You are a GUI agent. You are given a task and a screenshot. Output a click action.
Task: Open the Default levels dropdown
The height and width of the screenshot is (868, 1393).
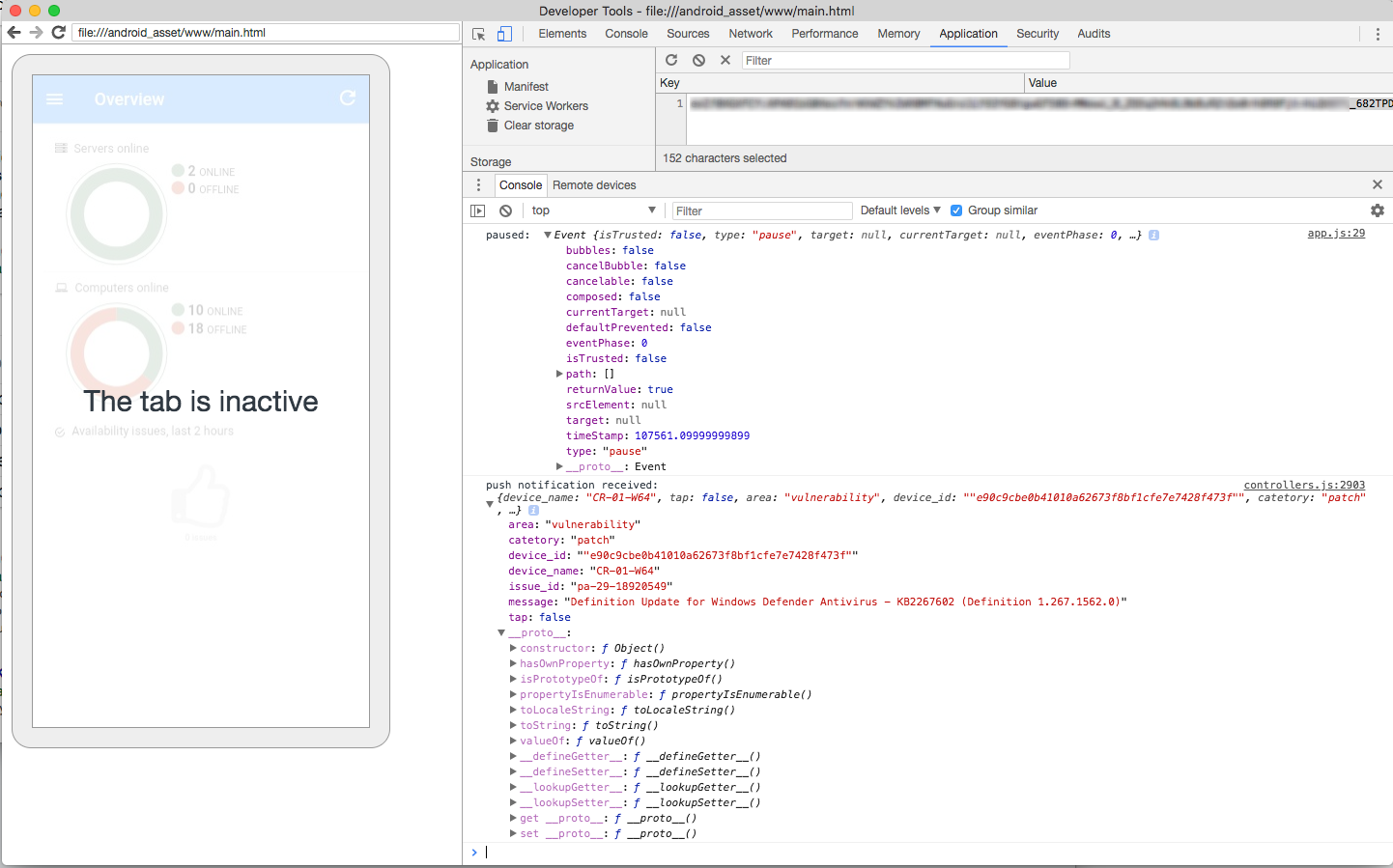900,210
